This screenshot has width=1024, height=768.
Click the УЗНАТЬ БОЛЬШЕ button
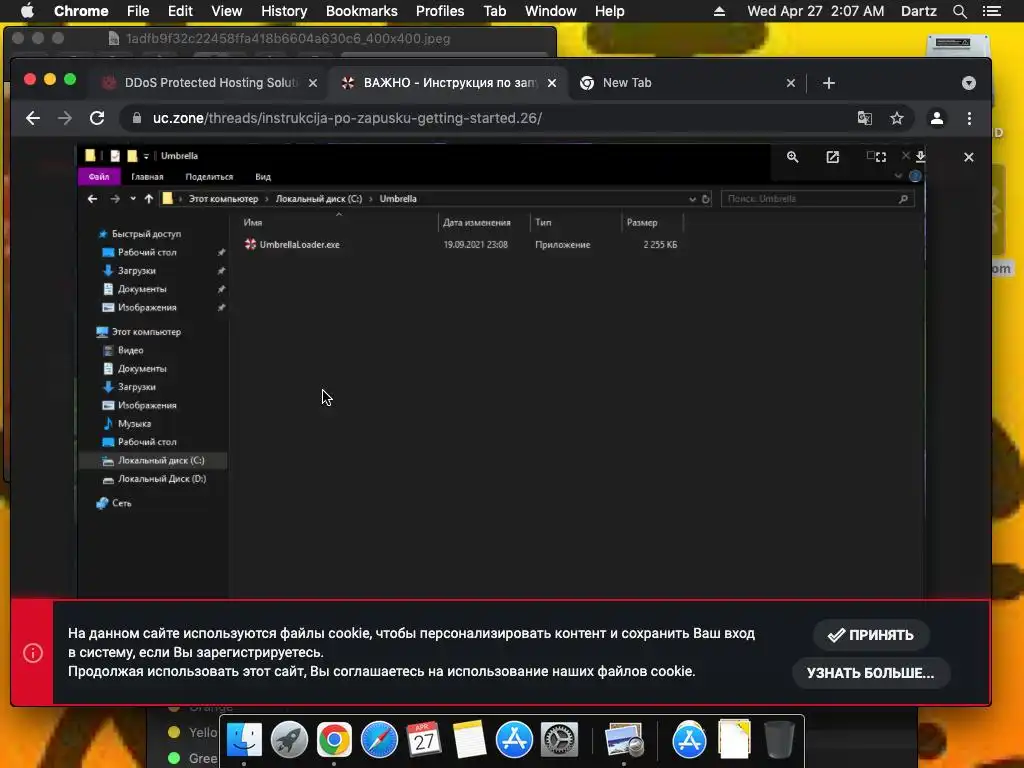[x=871, y=673]
